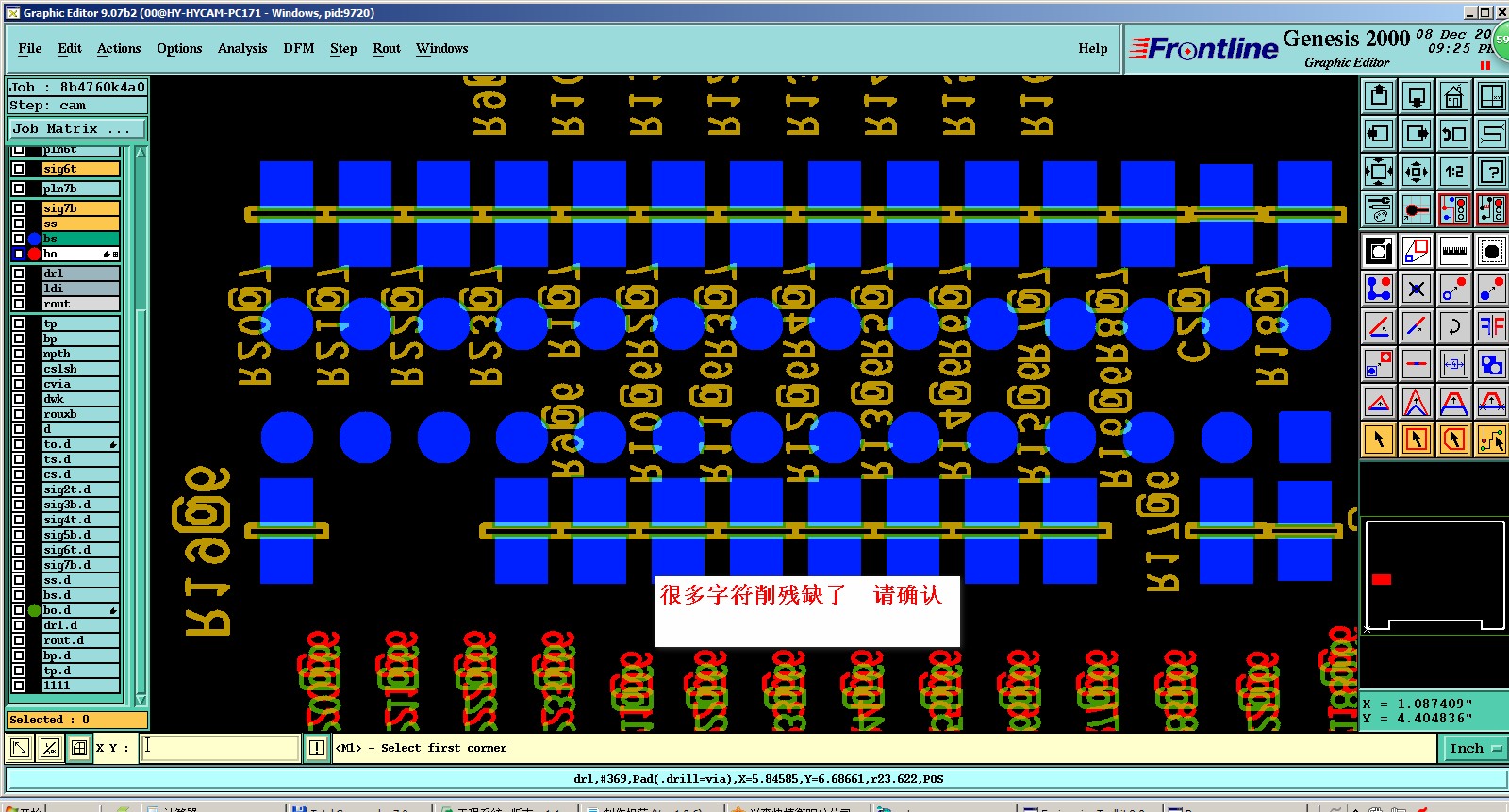Click the red color dot of bo layer

pos(35,254)
